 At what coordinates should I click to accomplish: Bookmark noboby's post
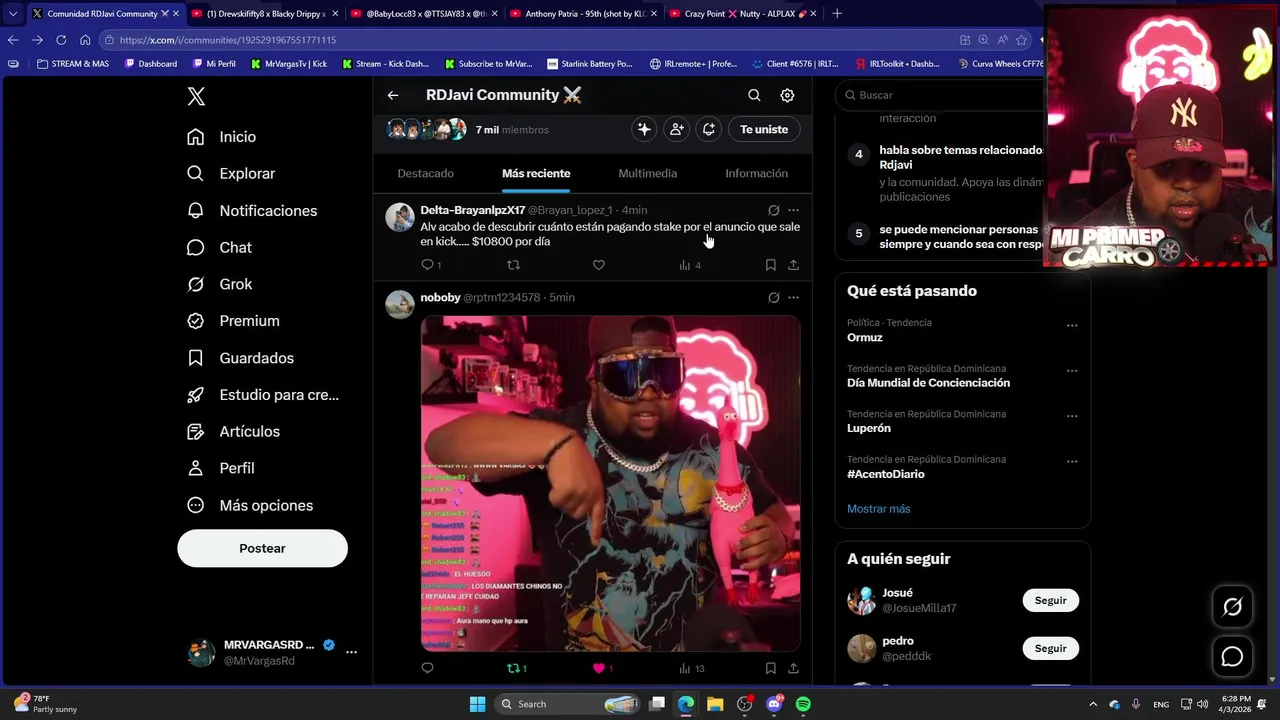pyautogui.click(x=770, y=668)
